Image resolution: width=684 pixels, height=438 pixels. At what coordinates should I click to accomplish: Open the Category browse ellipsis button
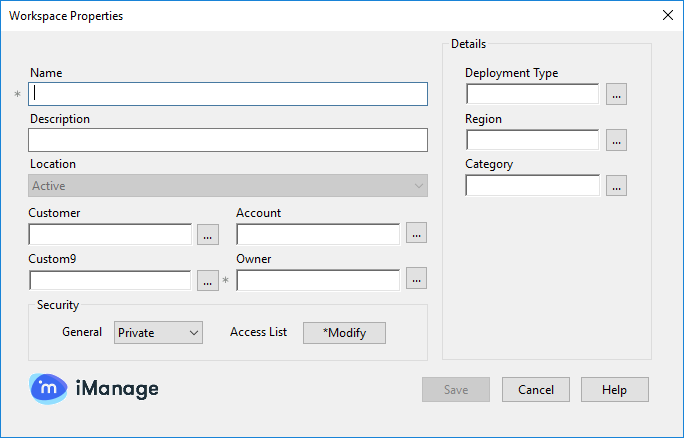tap(616, 186)
